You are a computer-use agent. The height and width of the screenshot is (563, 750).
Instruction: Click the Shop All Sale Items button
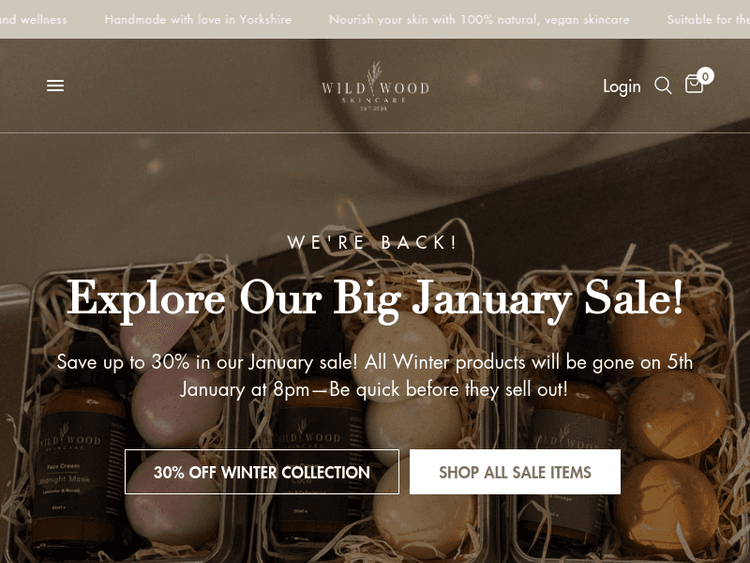tap(515, 472)
